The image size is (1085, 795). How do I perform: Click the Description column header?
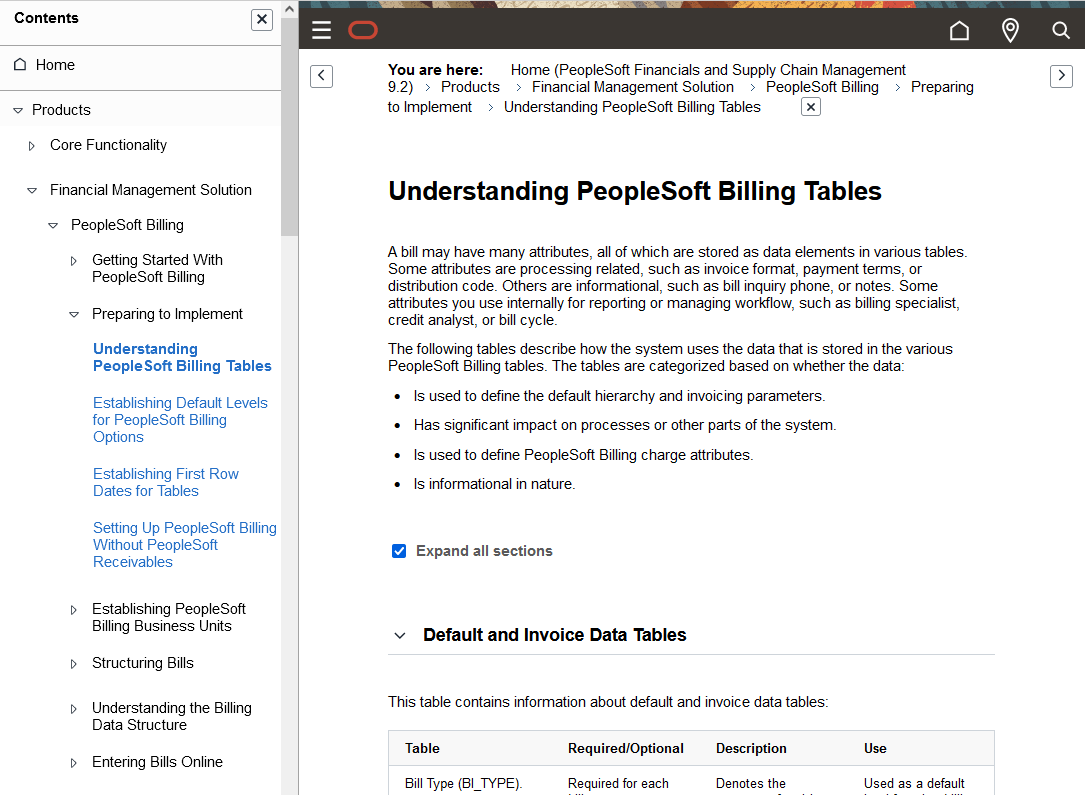click(x=751, y=748)
